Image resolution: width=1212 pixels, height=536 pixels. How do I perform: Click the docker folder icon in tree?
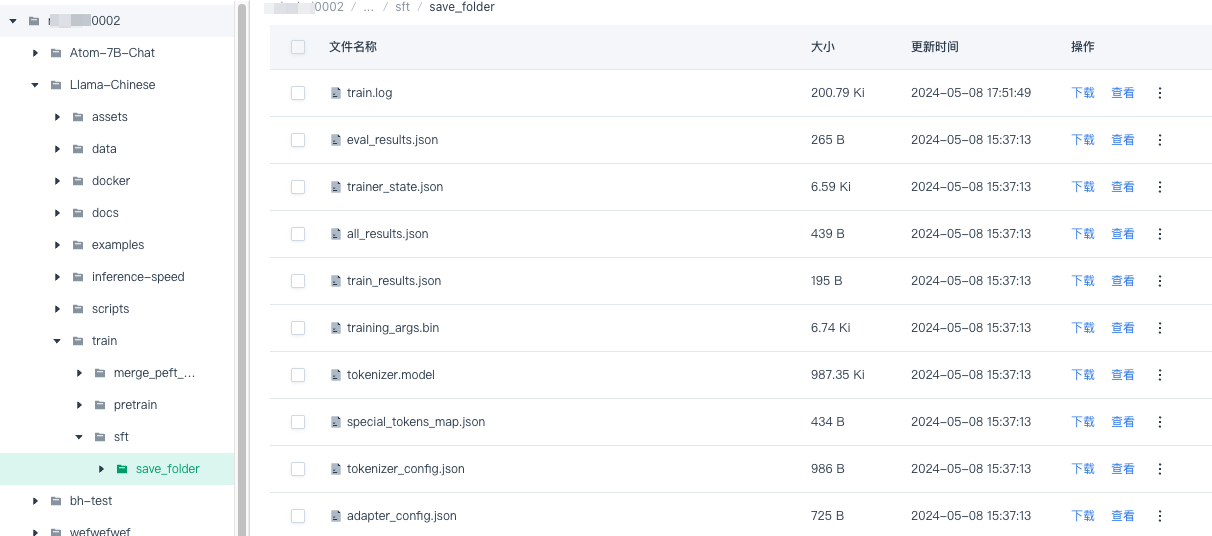[x=78, y=181]
